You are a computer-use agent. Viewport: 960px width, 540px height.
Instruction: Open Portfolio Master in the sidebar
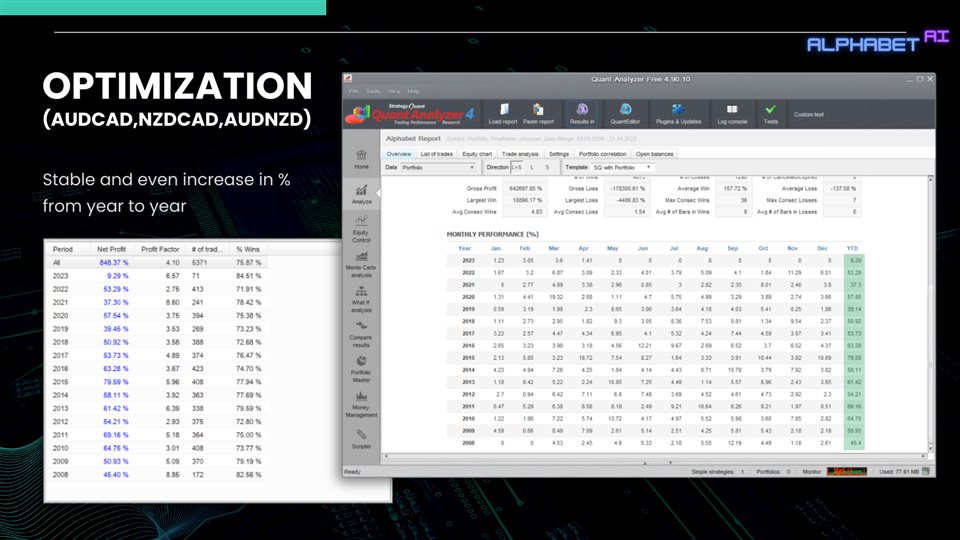[x=361, y=369]
